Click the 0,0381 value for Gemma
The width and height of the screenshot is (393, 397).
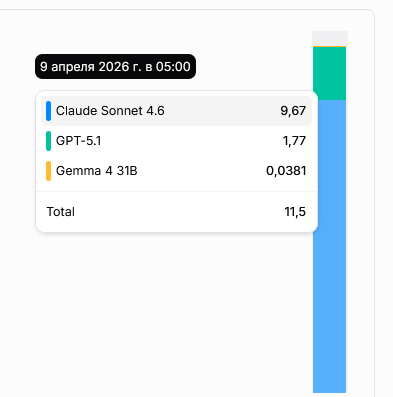point(286,171)
